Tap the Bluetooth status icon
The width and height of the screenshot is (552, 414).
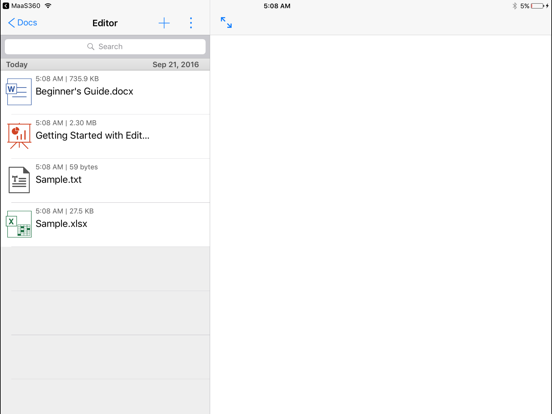click(514, 6)
